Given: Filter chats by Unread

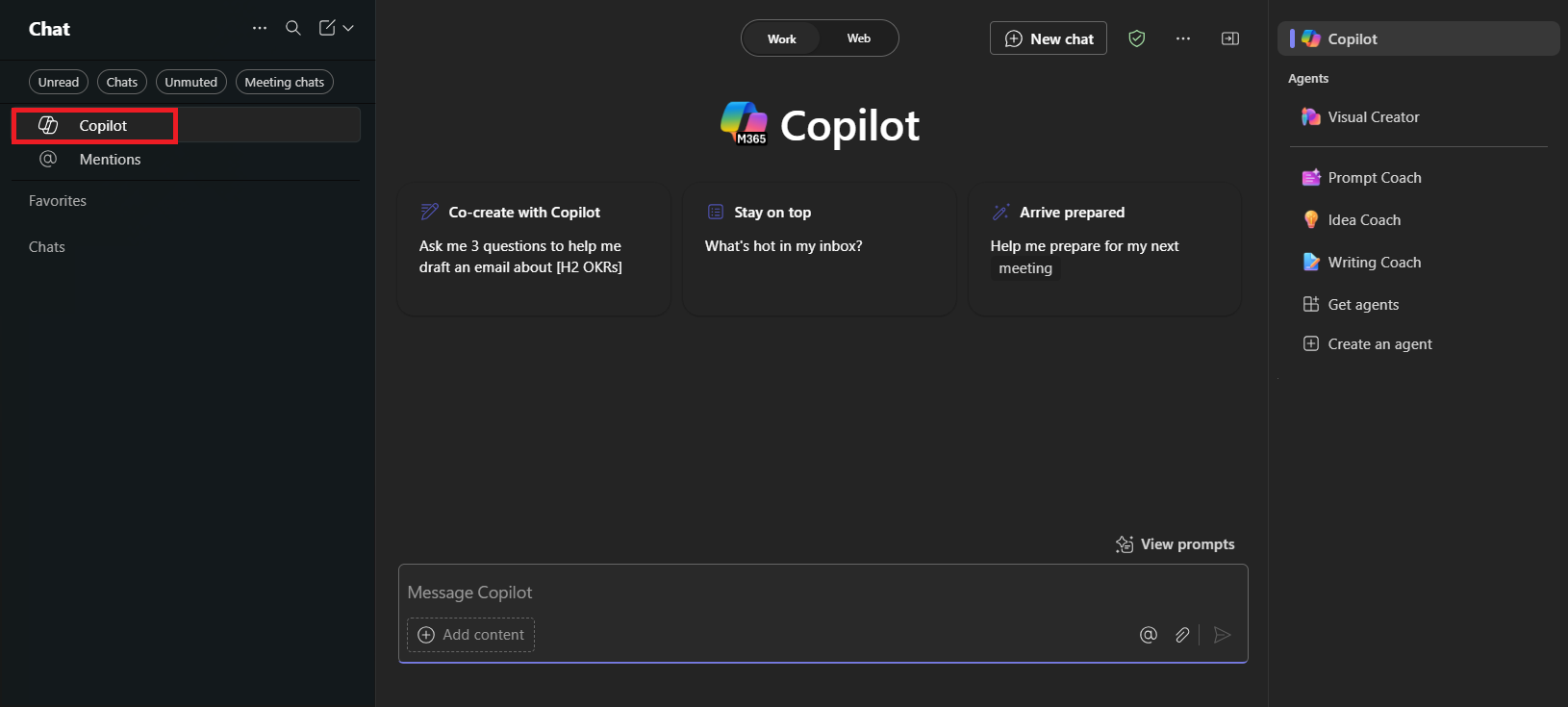Looking at the screenshot, I should 59,82.
